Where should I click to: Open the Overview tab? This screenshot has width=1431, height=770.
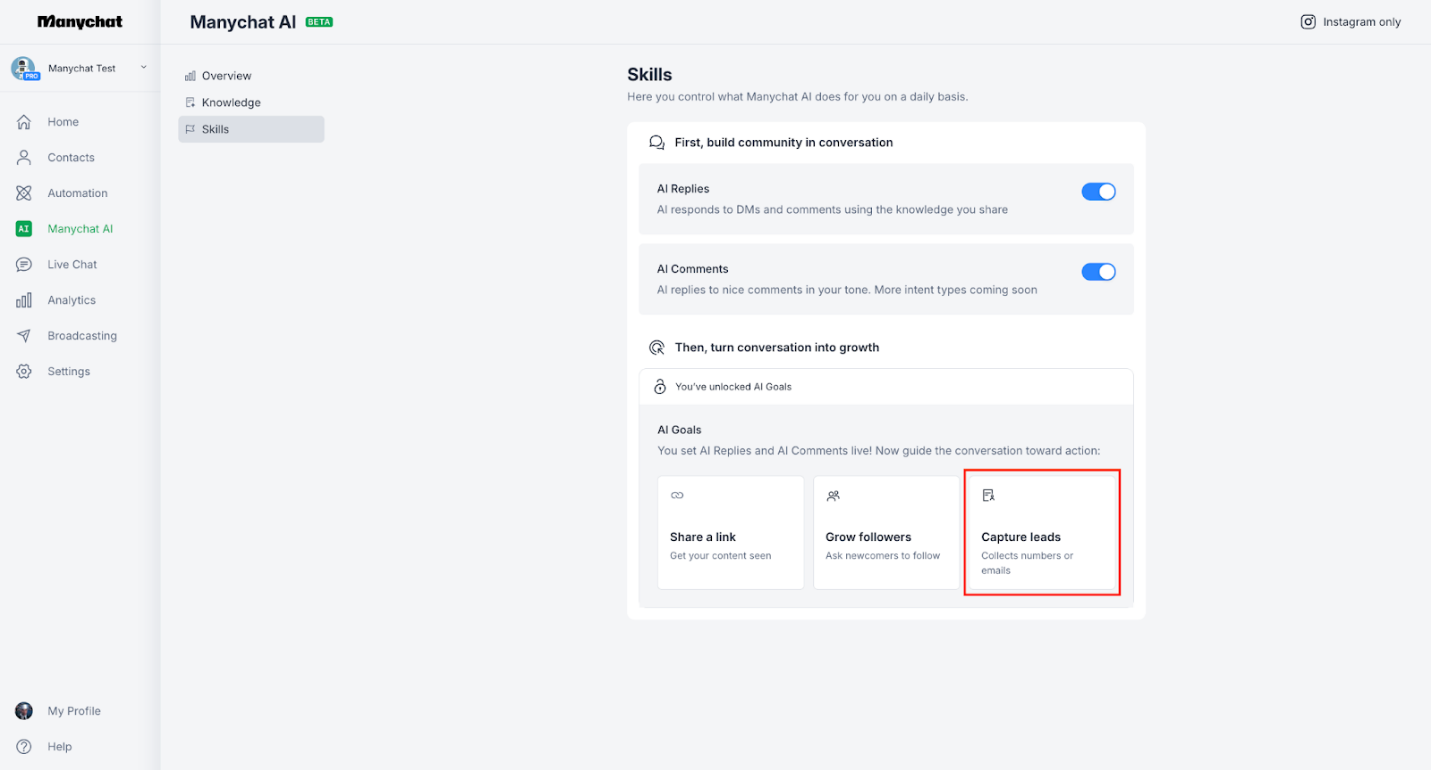tap(224, 75)
